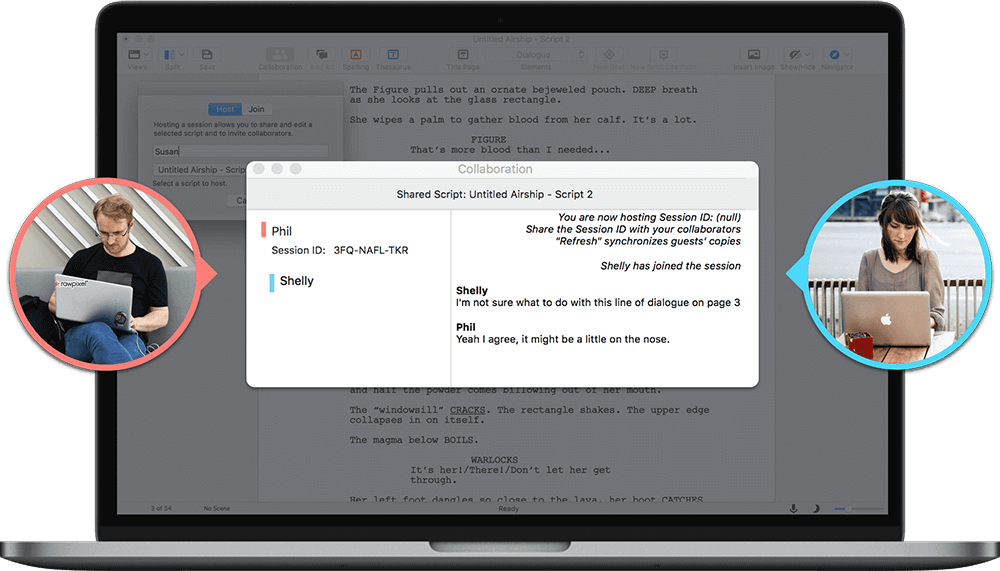1000x571 pixels.
Task: Open the Thesaurus toolbar icon
Action: click(x=393, y=55)
